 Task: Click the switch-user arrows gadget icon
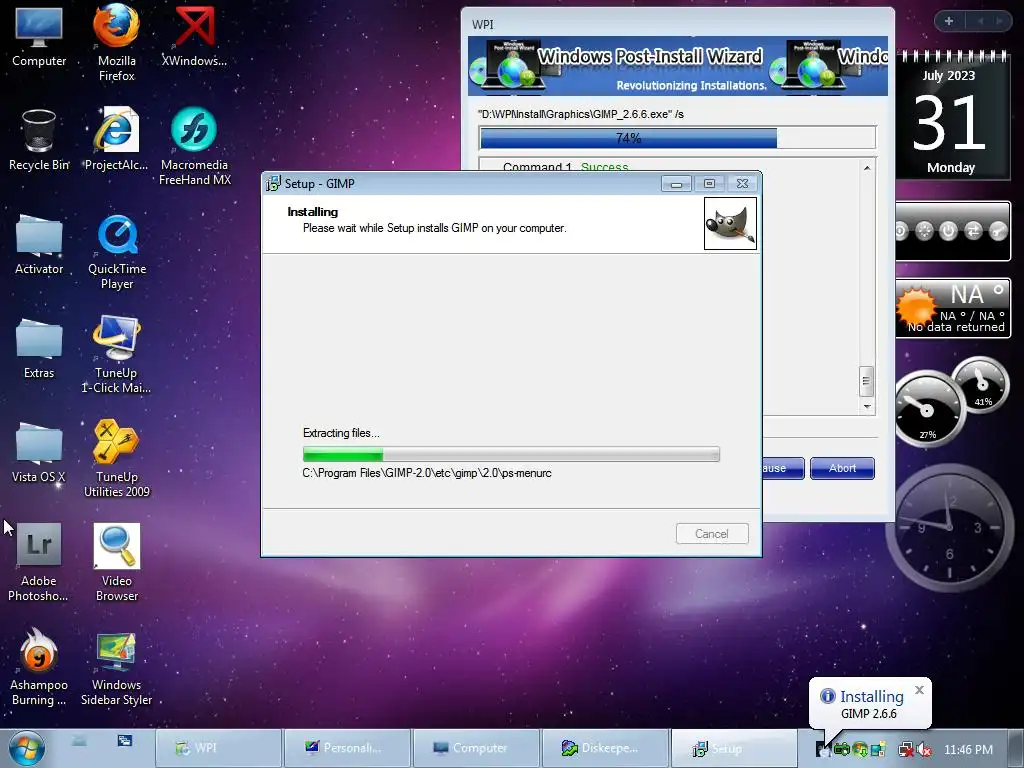[x=973, y=231]
